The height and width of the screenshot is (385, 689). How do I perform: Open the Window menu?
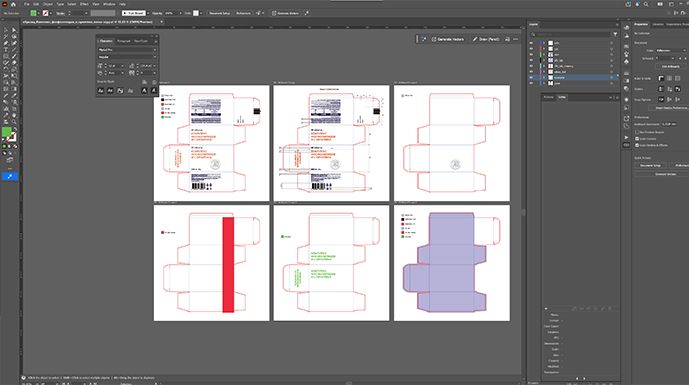(109, 4)
